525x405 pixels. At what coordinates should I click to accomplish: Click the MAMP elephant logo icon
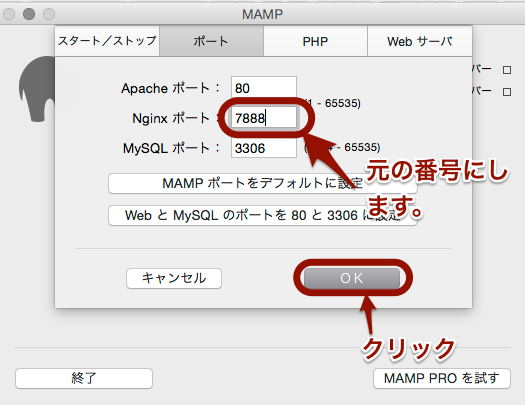tap(37, 89)
